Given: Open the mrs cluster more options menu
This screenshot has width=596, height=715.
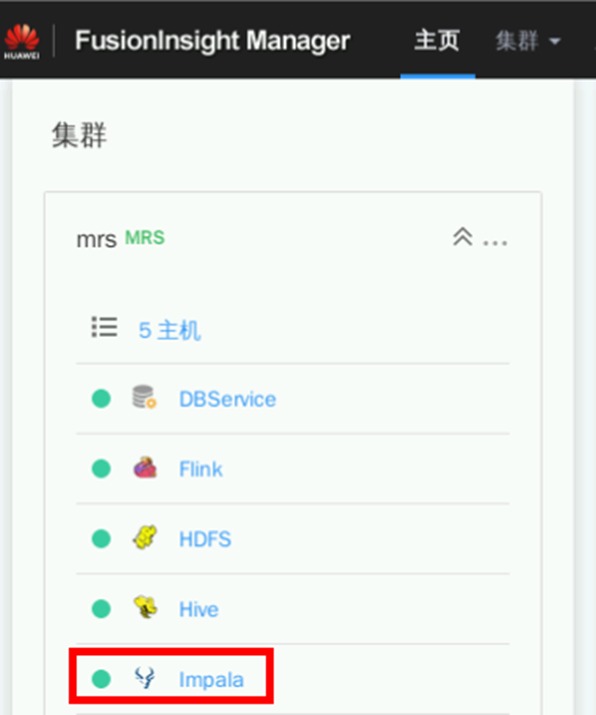Looking at the screenshot, I should pos(495,243).
